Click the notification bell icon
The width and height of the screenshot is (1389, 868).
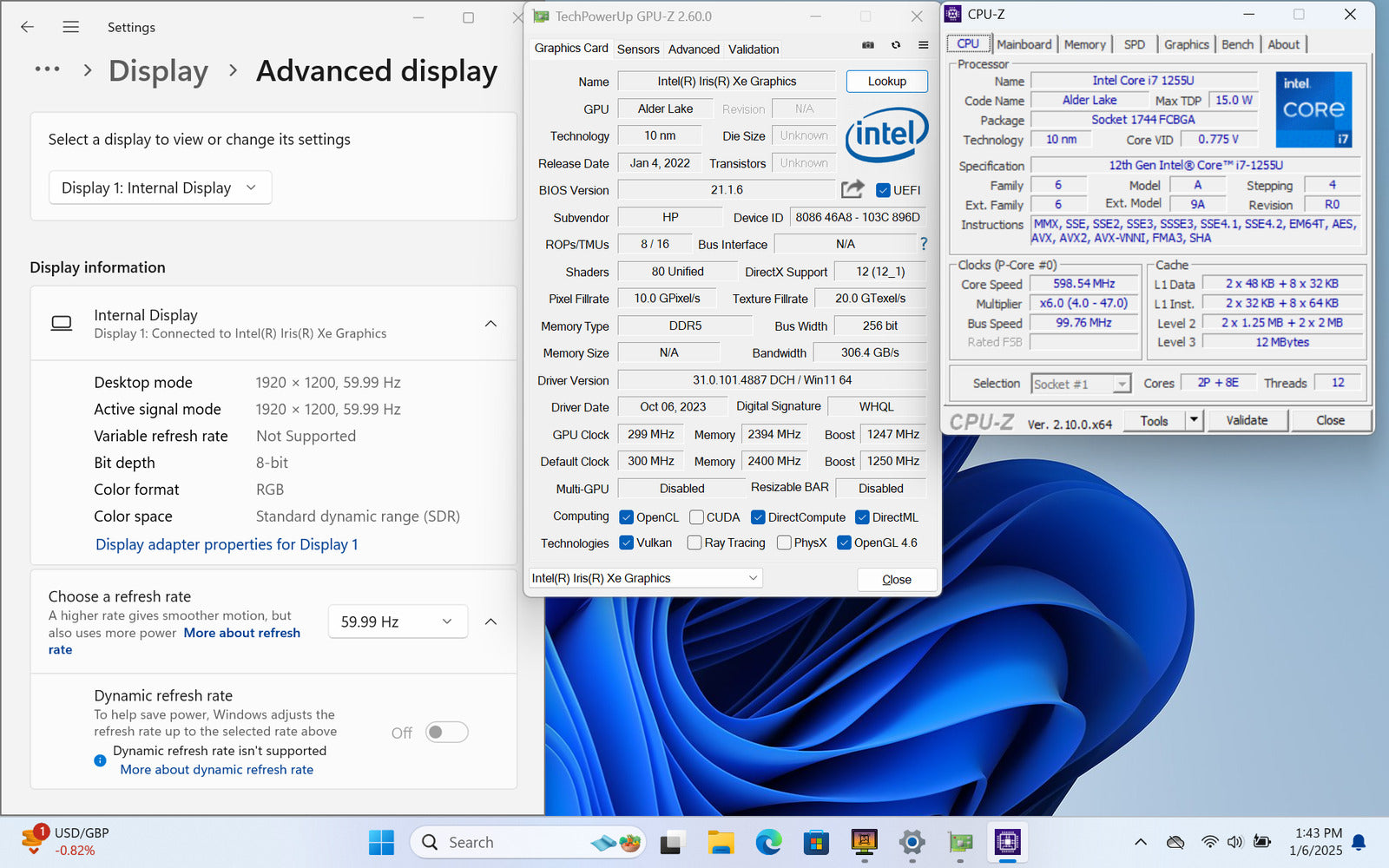click(1359, 842)
